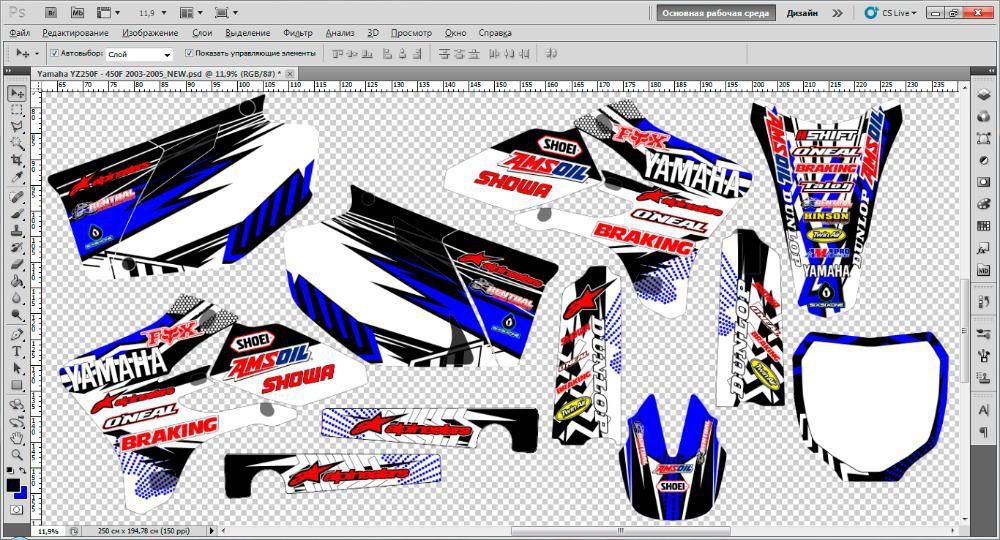This screenshot has width=1000, height=540.
Task: Click the 11,9% zoom field in status bar
Action: coord(48,530)
